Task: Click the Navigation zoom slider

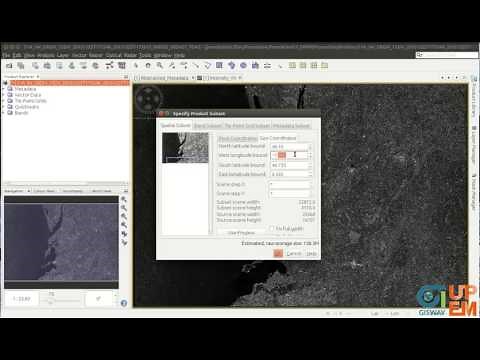Action: 62,300
